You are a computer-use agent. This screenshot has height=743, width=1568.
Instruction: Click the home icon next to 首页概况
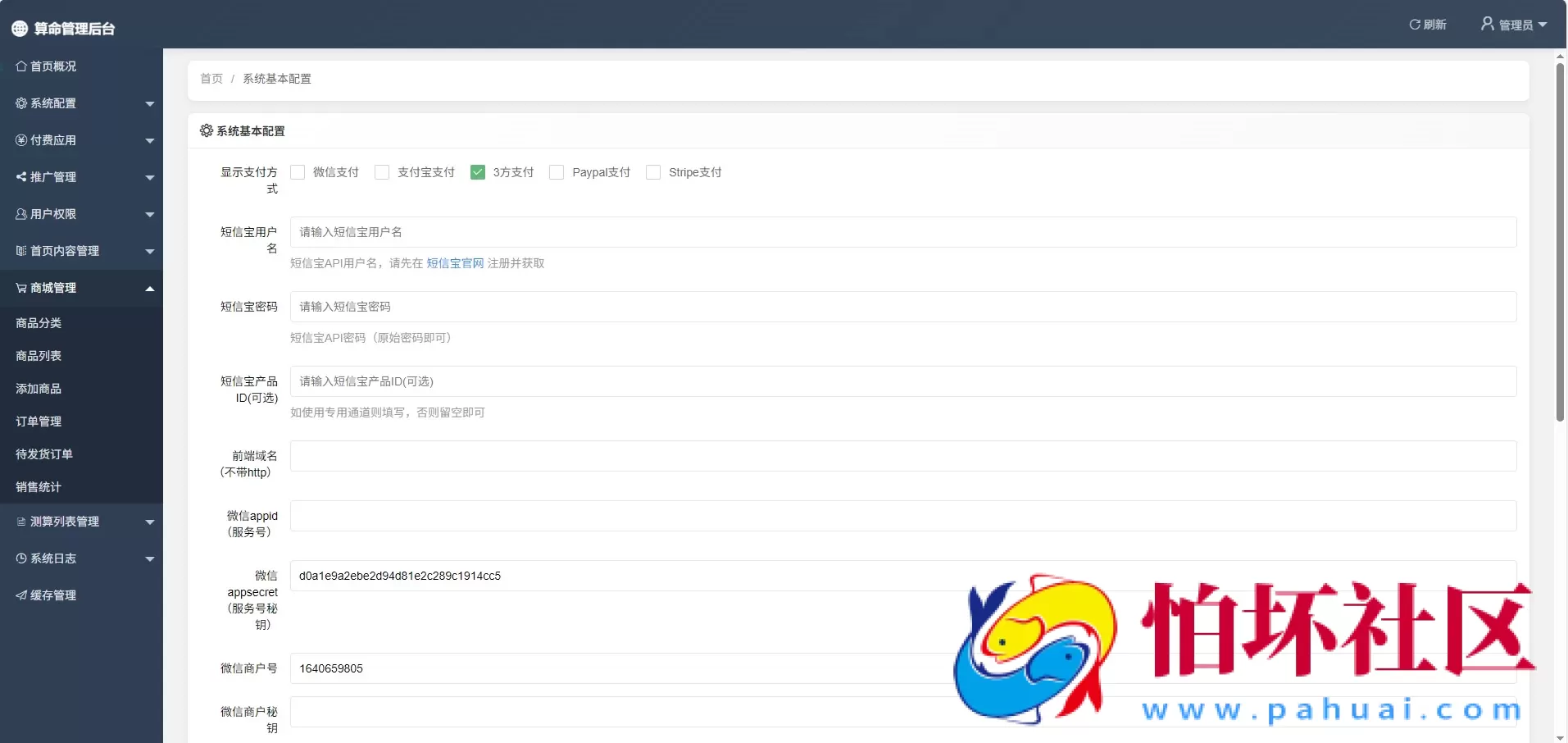coord(21,66)
